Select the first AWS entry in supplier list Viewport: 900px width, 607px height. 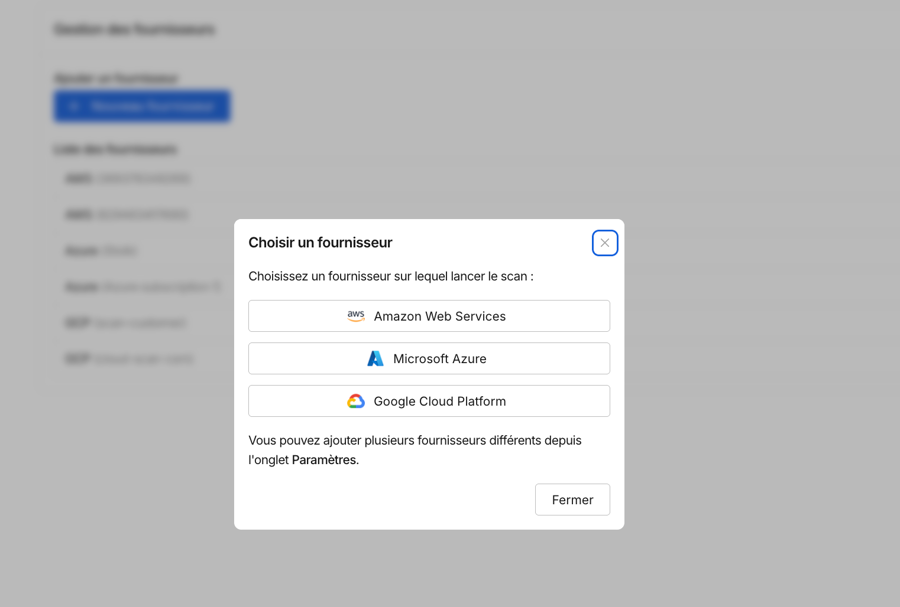(x=127, y=179)
